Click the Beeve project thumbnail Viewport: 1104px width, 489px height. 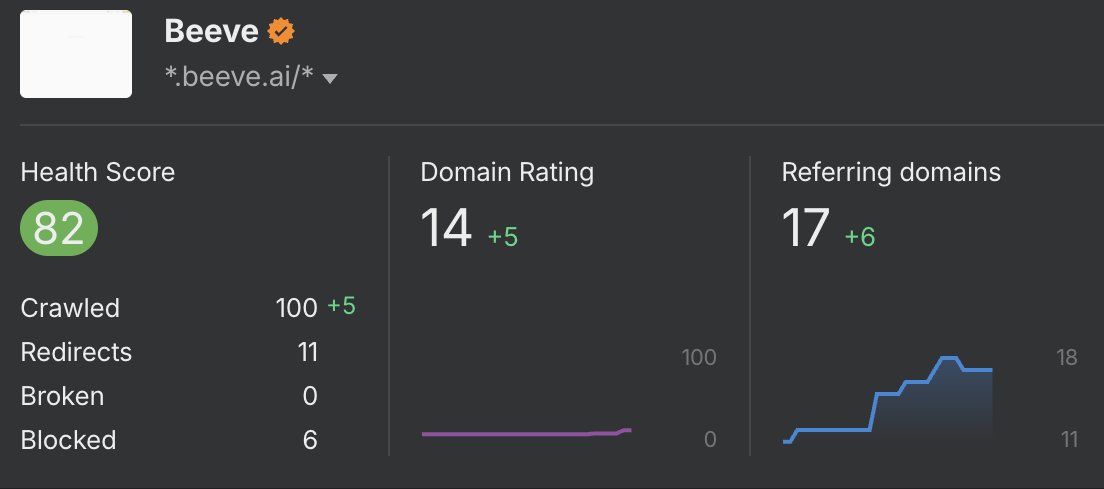76,54
